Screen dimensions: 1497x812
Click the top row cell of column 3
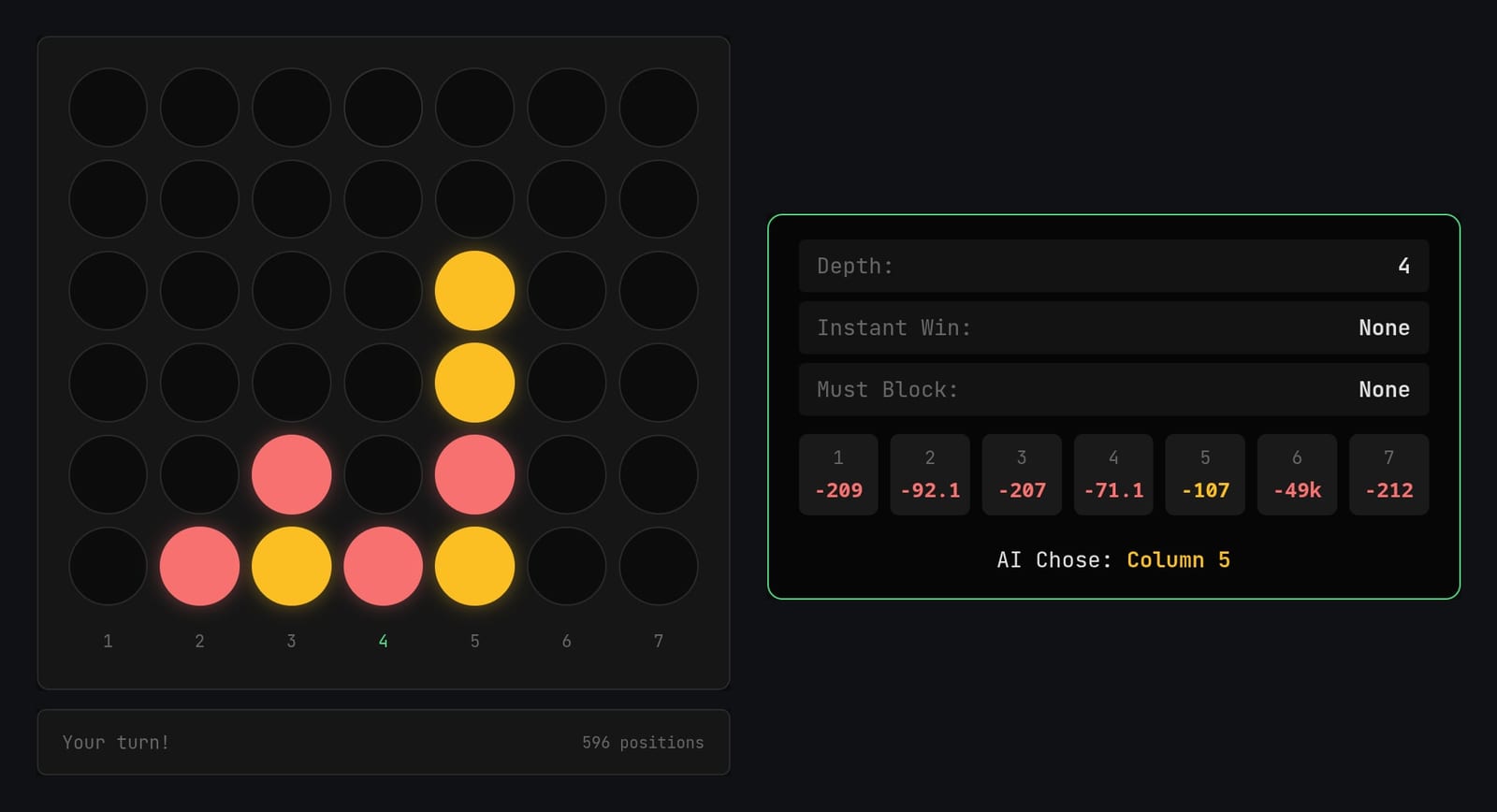[291, 108]
